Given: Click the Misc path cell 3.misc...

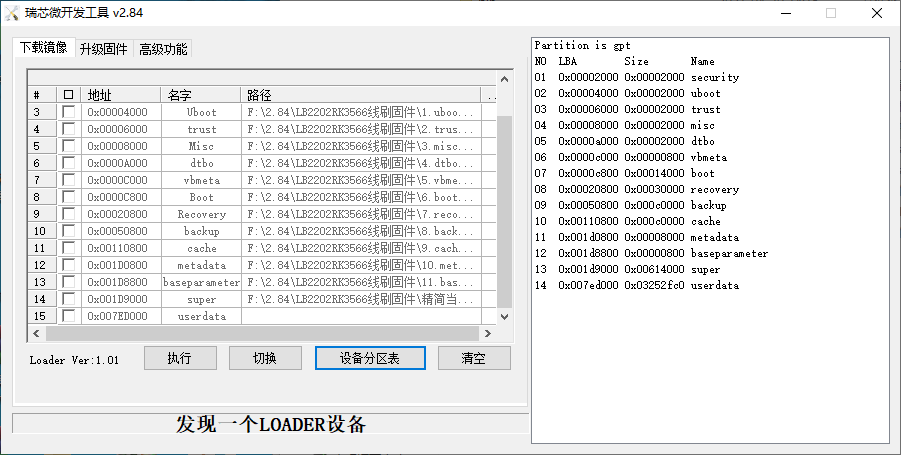Looking at the screenshot, I should click(x=360, y=146).
